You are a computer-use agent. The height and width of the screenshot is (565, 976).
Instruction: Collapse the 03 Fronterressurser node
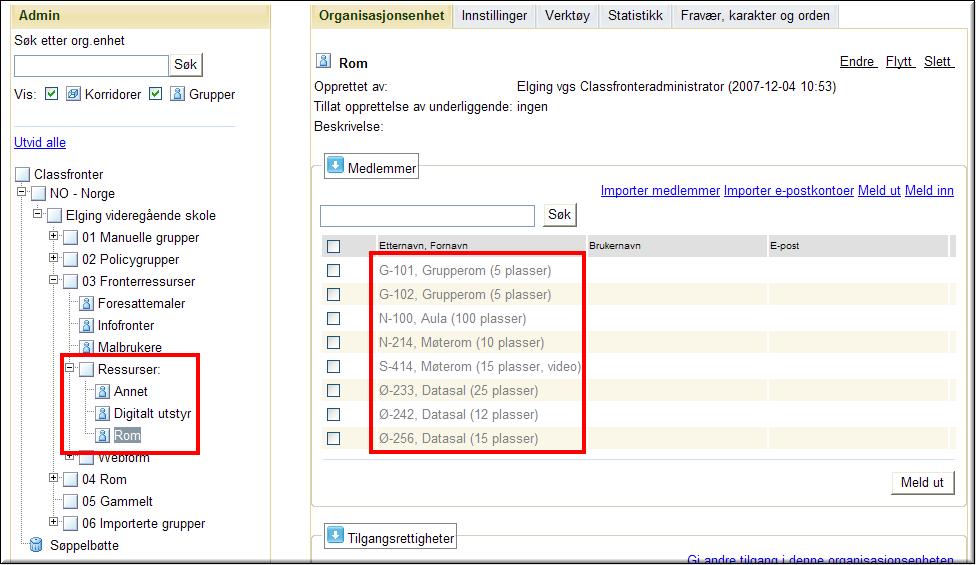click(54, 280)
